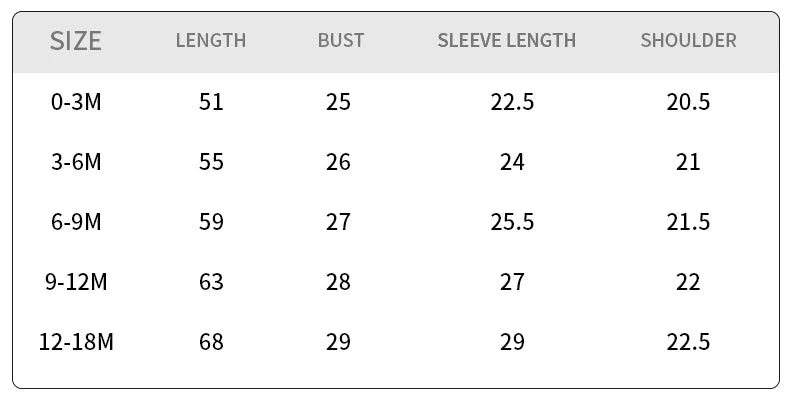The width and height of the screenshot is (790, 414).
Task: Select bust value 28 in 9-12M row
Action: coord(339,282)
